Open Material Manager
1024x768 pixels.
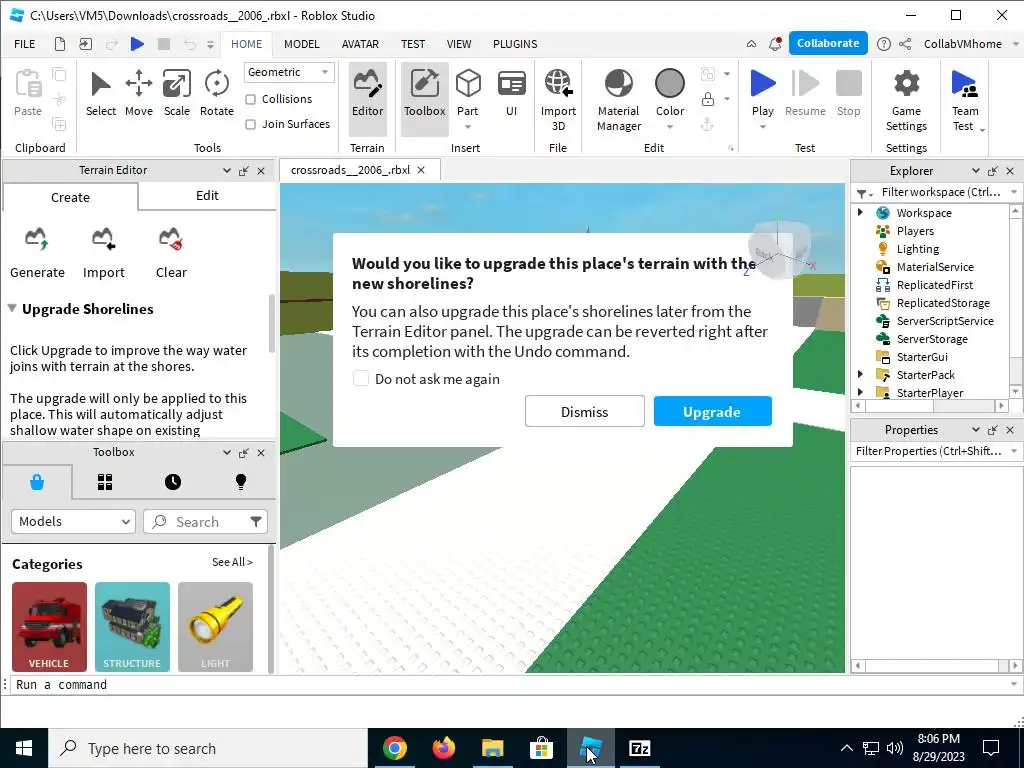pos(618,99)
